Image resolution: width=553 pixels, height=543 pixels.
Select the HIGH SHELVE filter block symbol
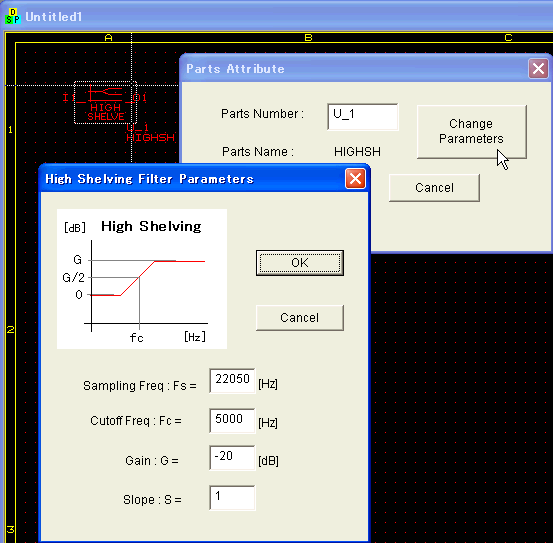105,103
